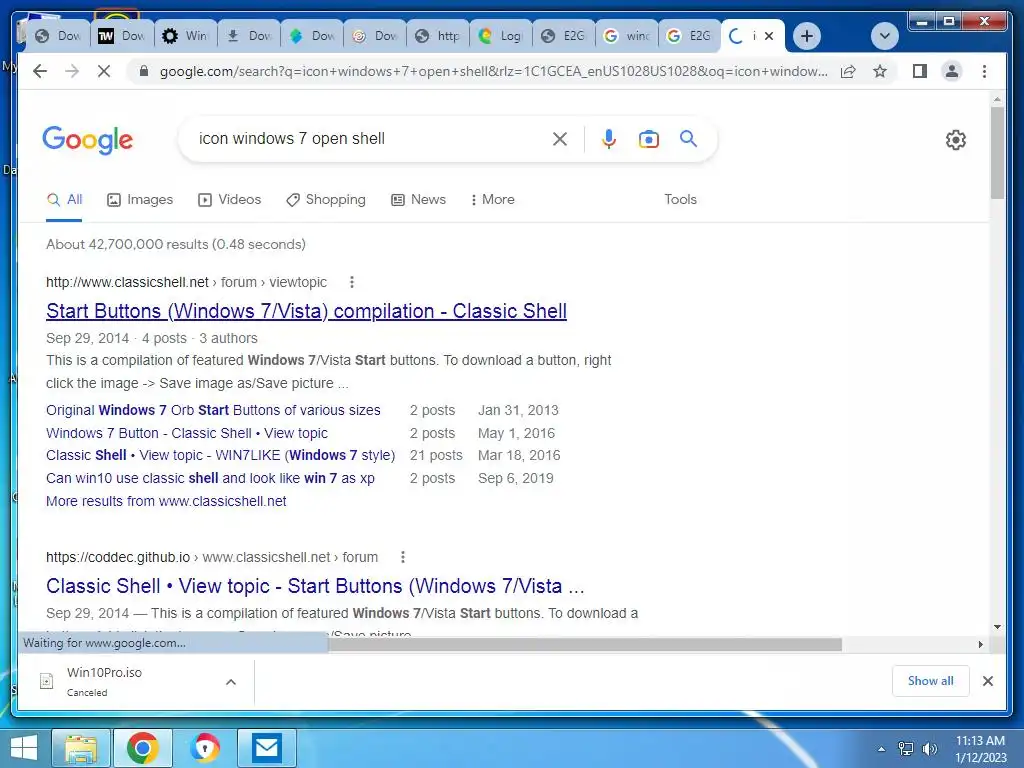The height and width of the screenshot is (768, 1024).
Task: Open the Windows Start button
Action: [x=24, y=748]
